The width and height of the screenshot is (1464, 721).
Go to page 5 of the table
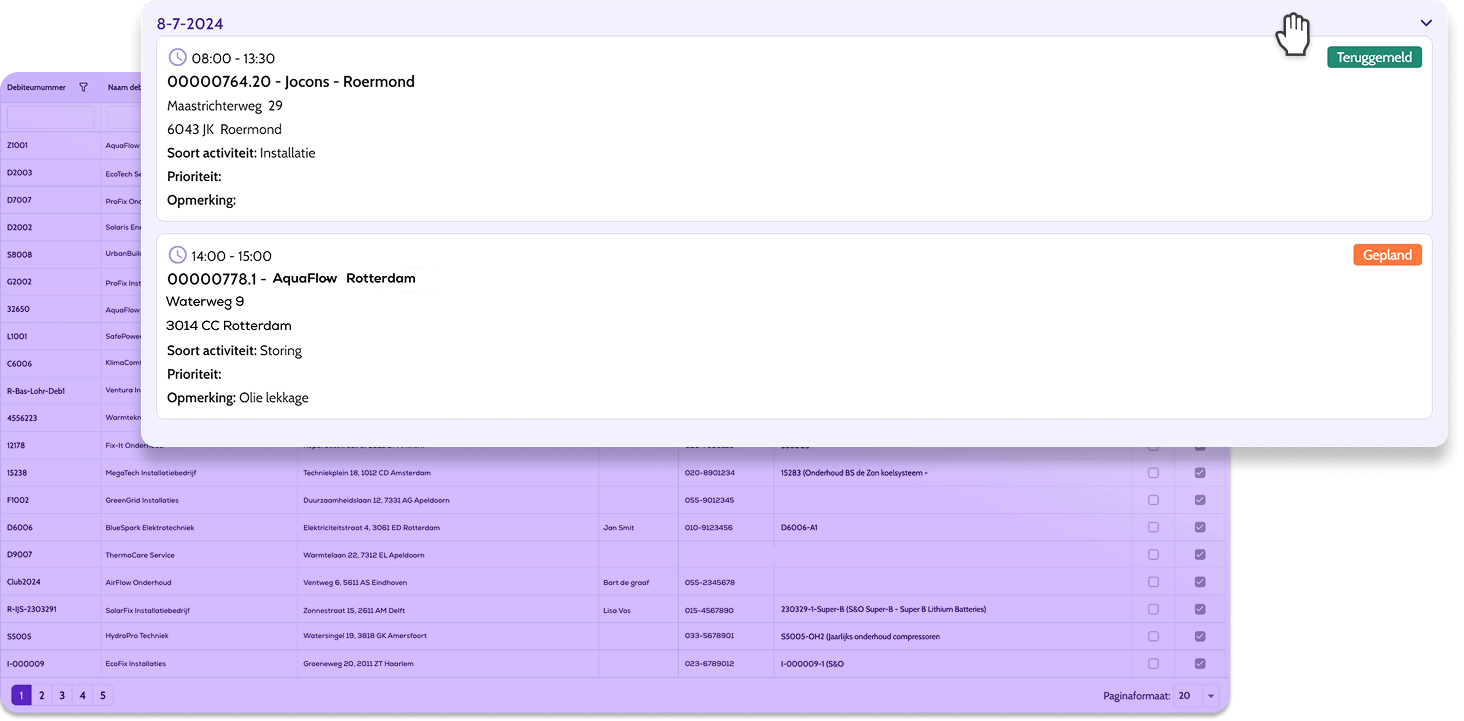(102, 695)
